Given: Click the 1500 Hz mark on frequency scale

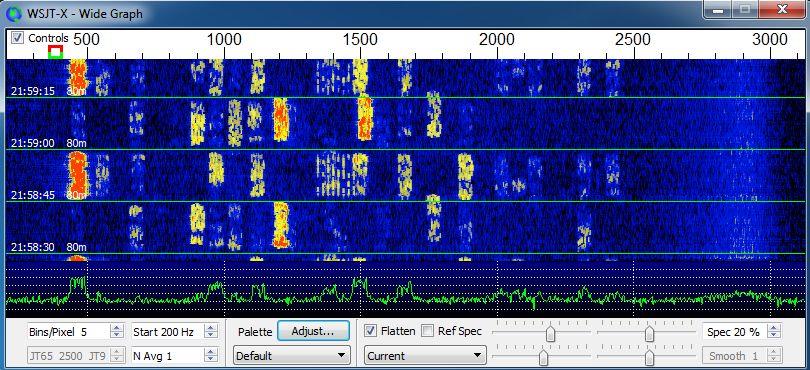Looking at the screenshot, I should (360, 40).
